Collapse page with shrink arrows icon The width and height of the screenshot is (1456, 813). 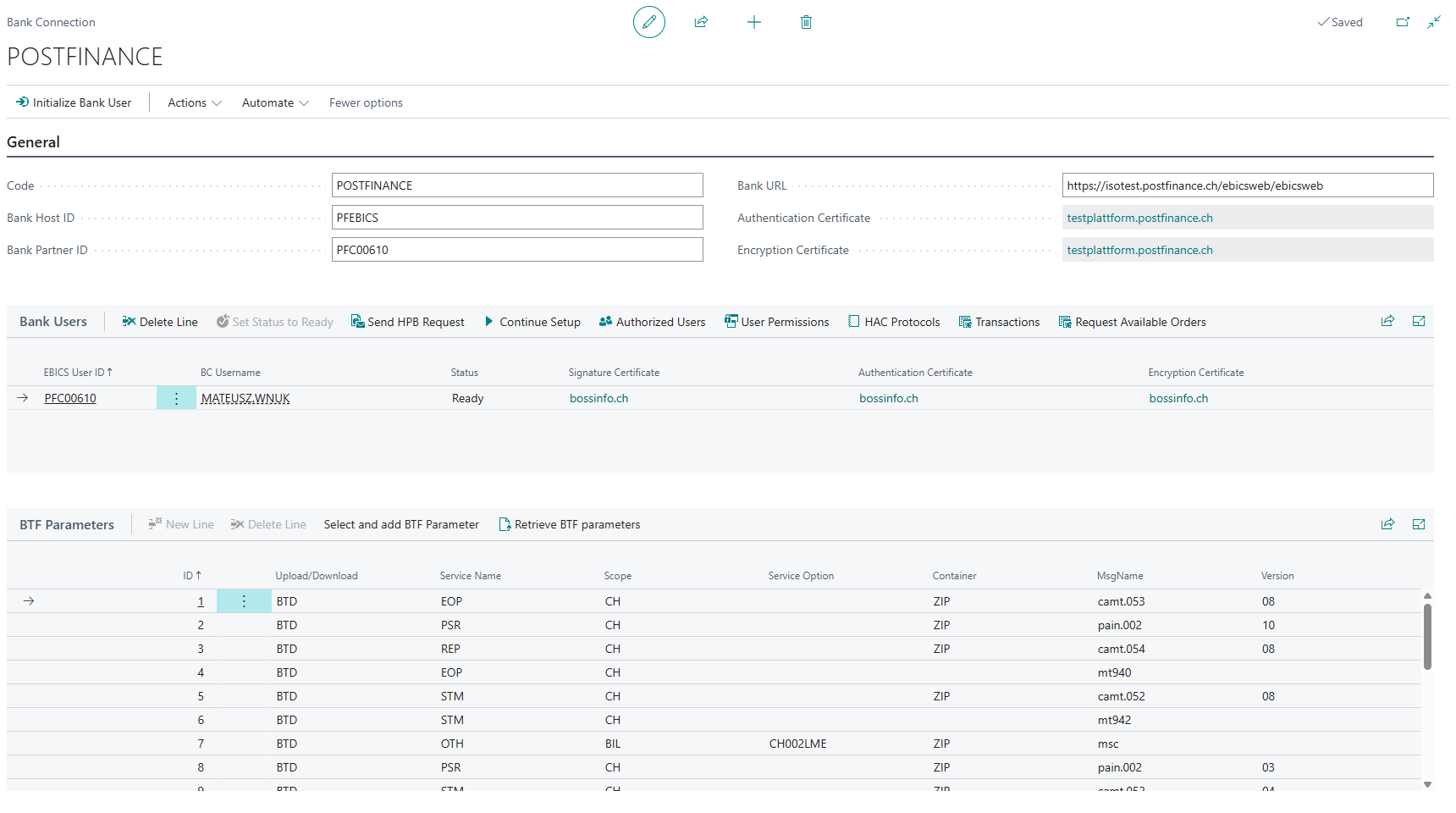[x=1434, y=22]
